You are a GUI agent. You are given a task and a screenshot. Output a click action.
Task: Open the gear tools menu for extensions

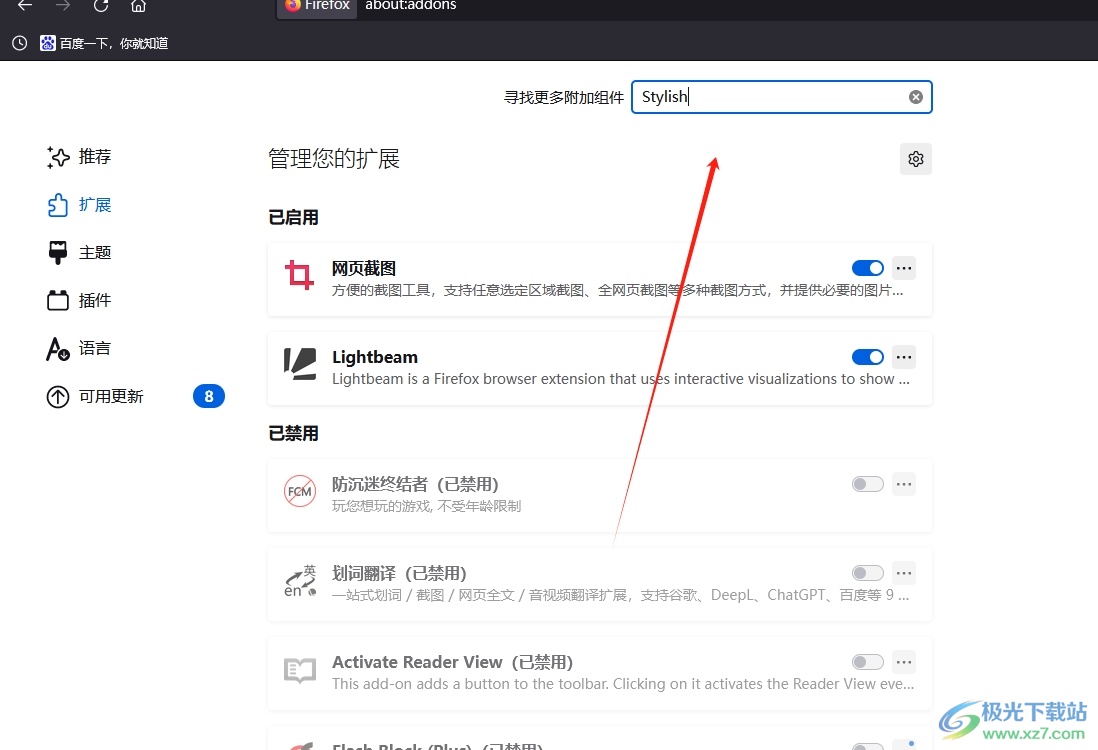[915, 159]
